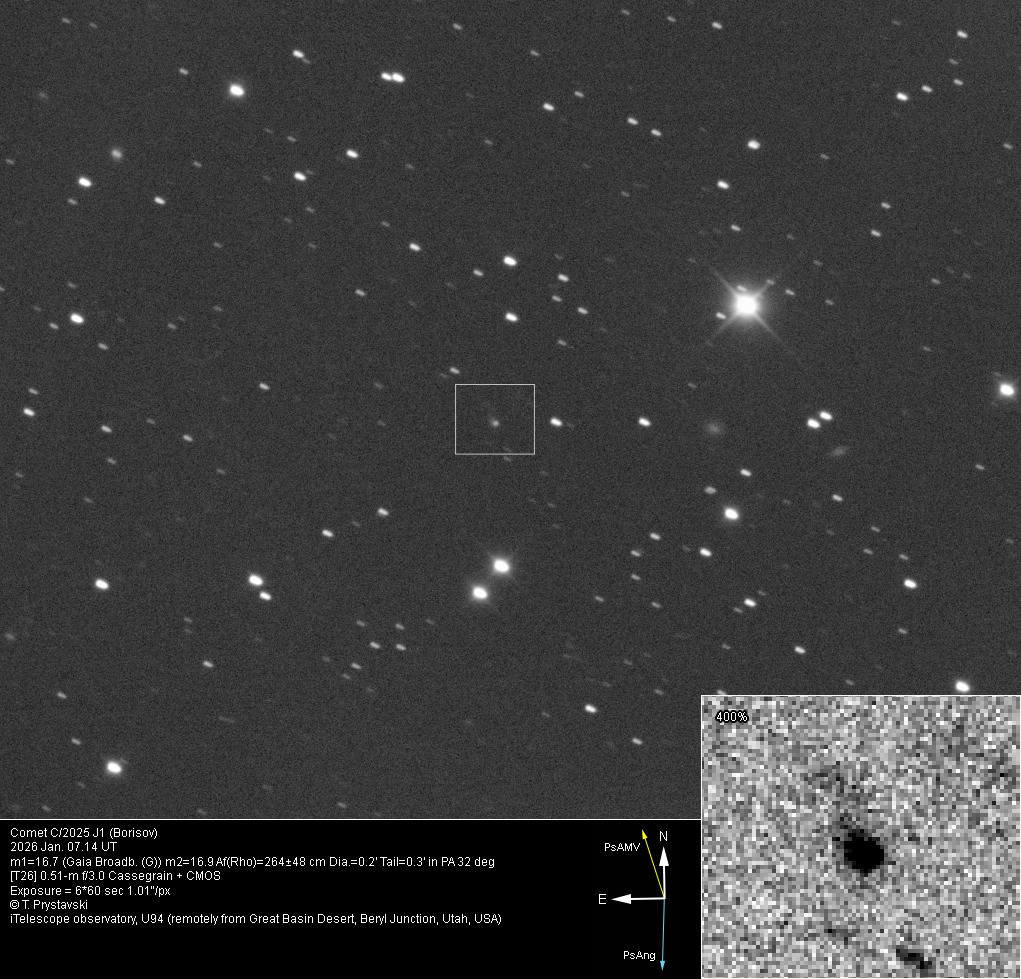This screenshot has width=1021, height=979.
Task: Click the white north arrow head
Action: coord(664,855)
